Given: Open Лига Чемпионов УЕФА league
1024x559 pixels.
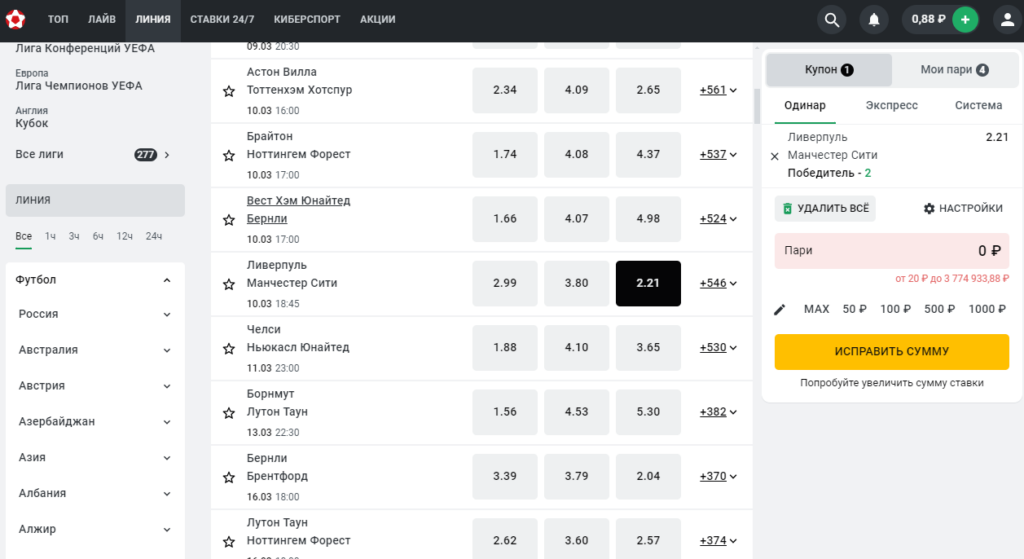Looking at the screenshot, I should tap(79, 86).
